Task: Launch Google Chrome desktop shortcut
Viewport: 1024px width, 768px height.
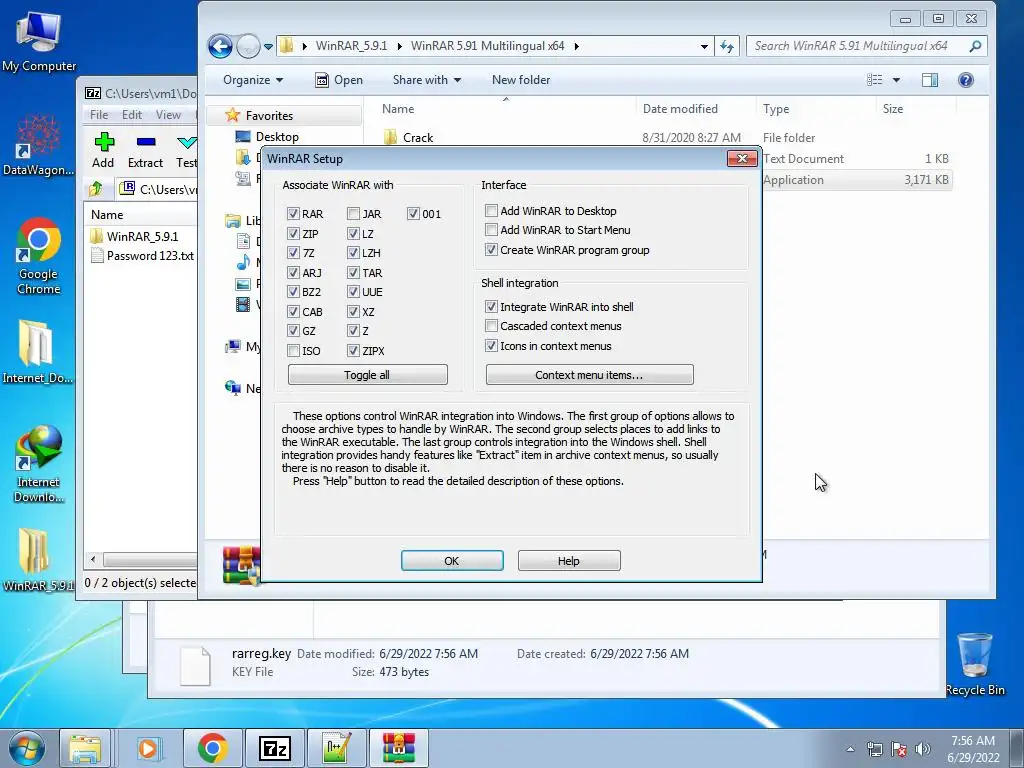Action: coord(39,256)
